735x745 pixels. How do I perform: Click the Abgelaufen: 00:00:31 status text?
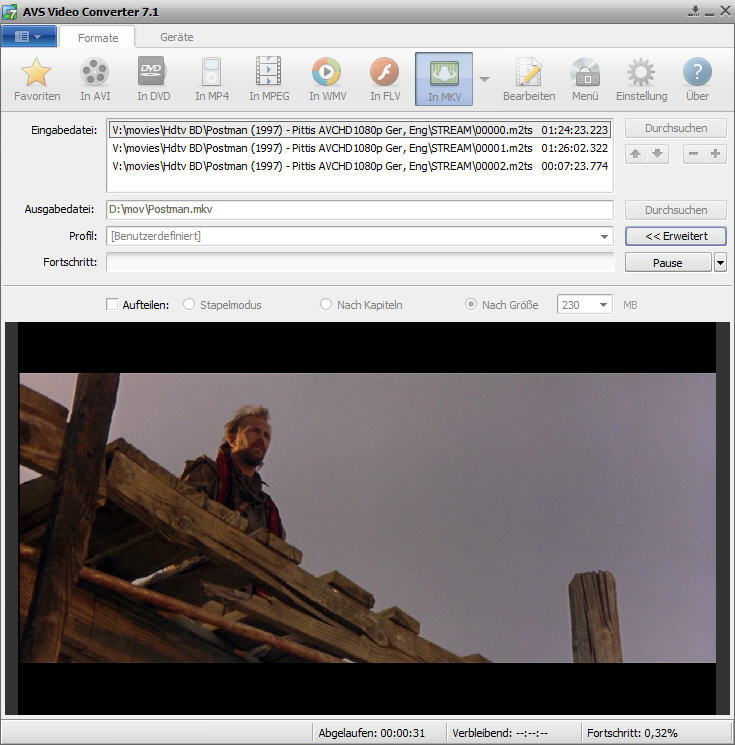372,733
